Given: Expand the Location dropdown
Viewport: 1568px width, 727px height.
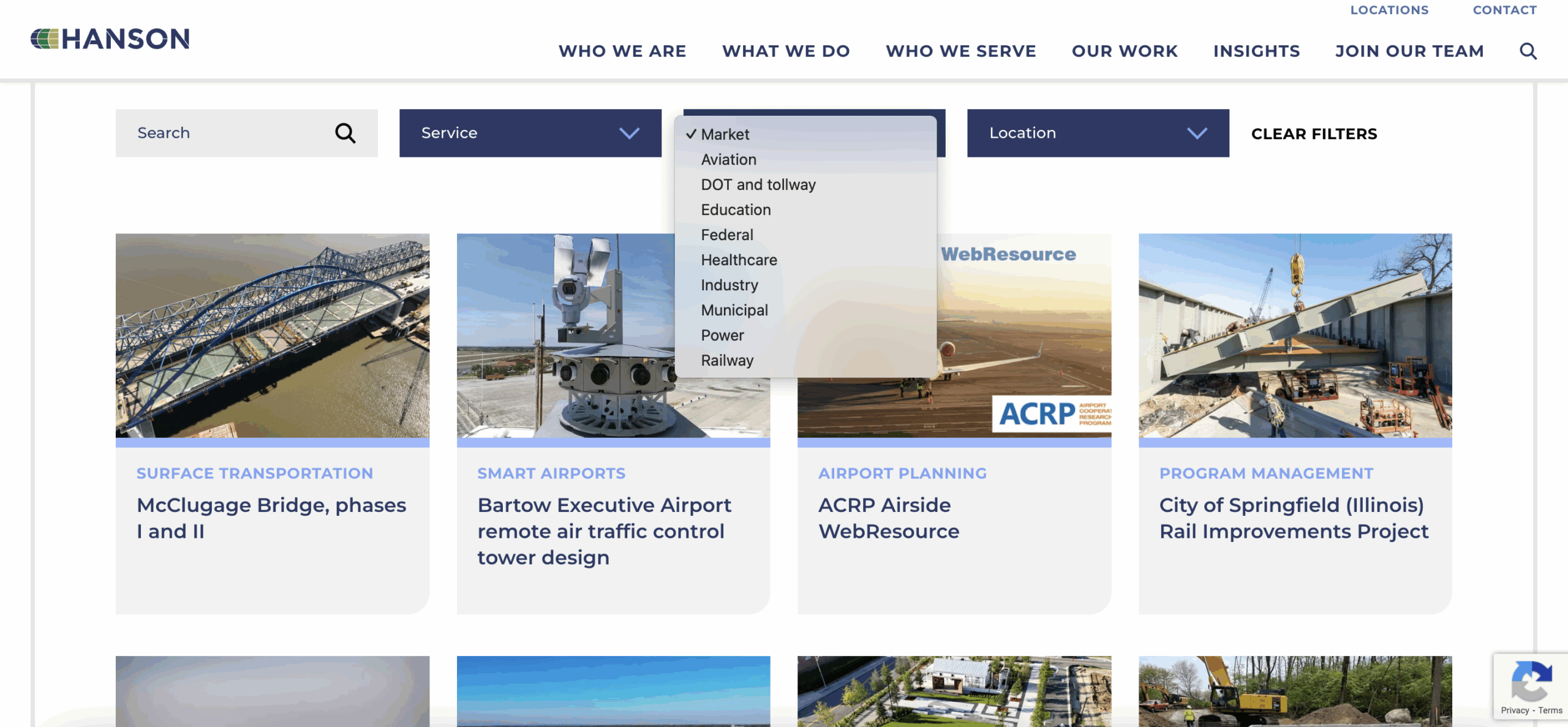Looking at the screenshot, I should [1098, 133].
